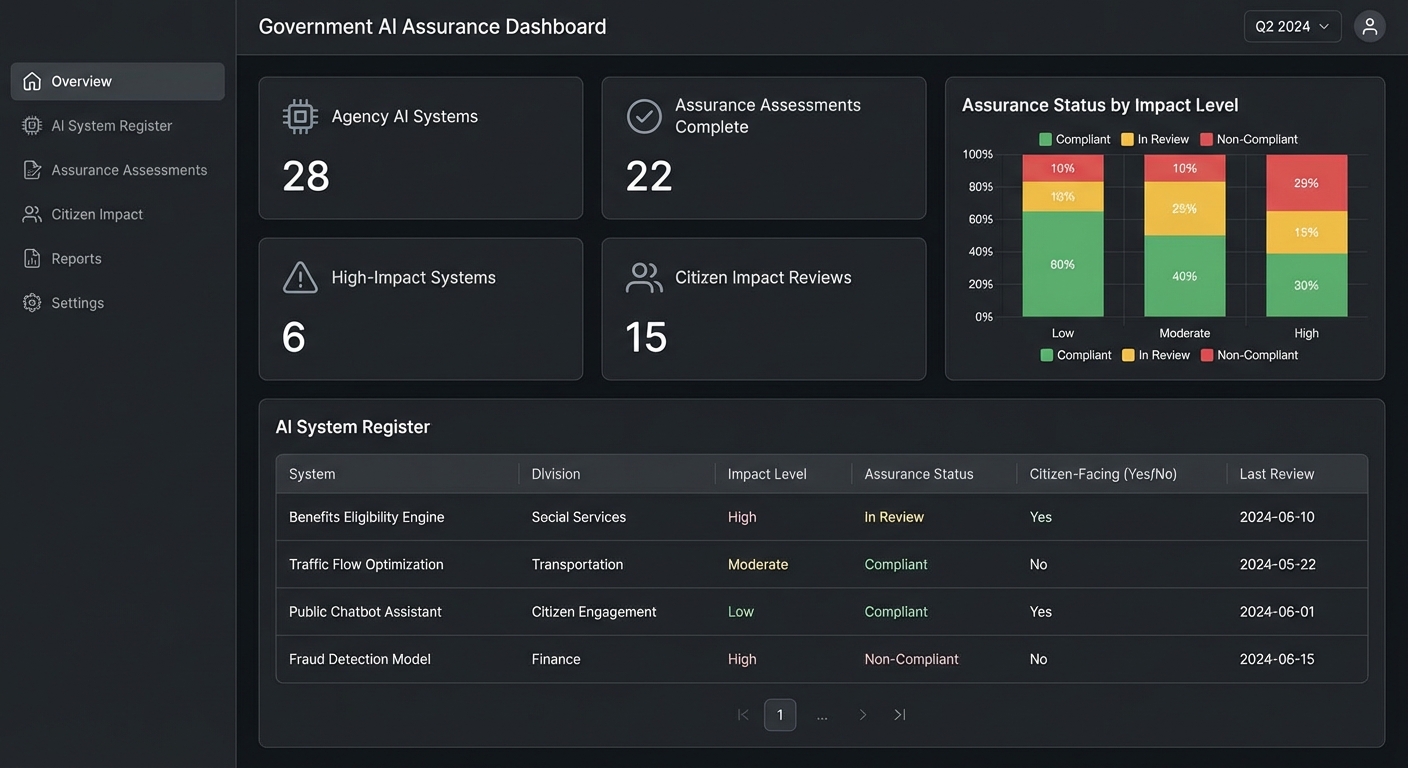Toggle the In Review legend entry
Image resolution: width=1408 pixels, height=768 pixels.
1156,354
